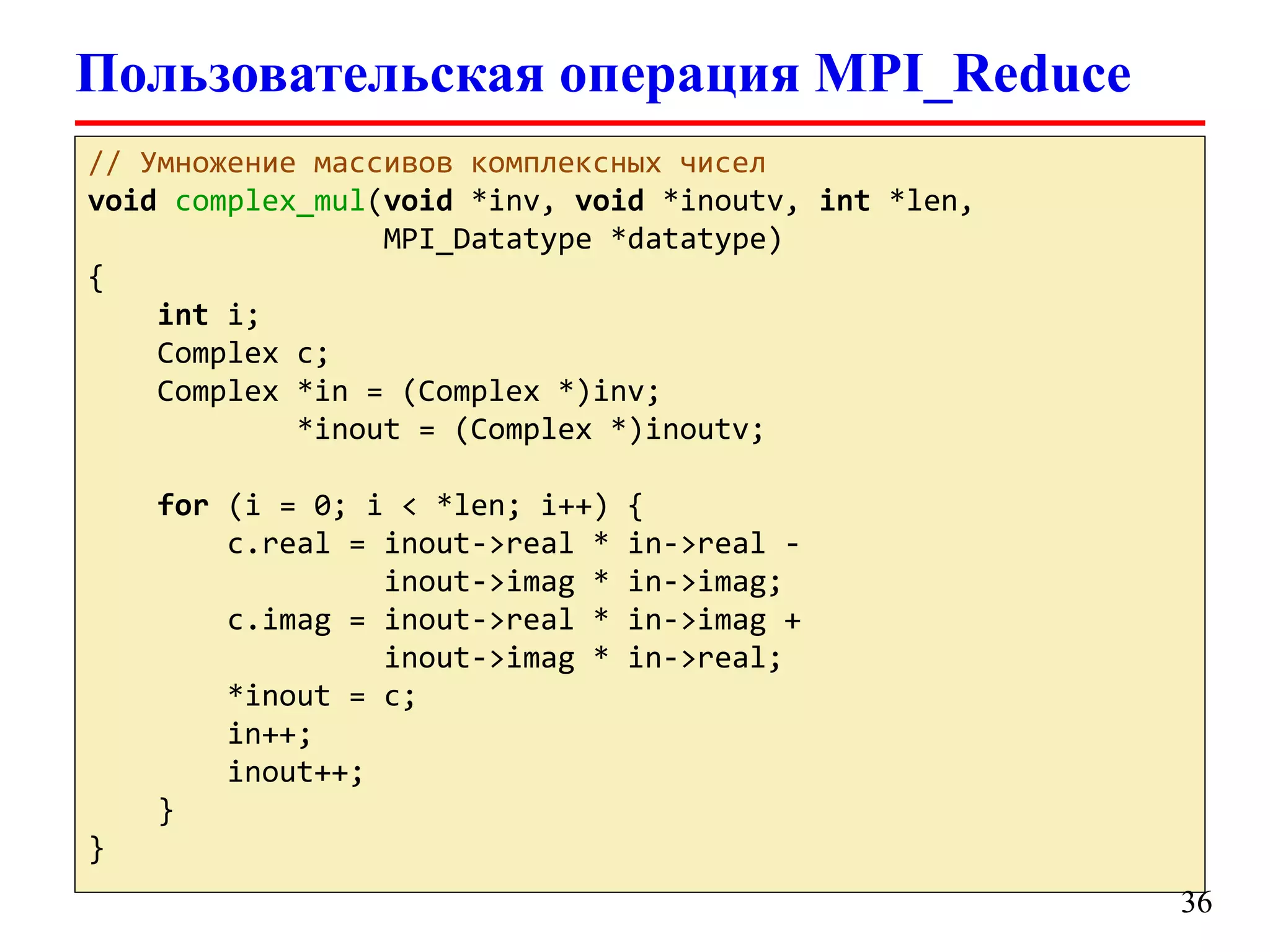Click the slide title 'Пользовательская операция MPI_Reduce'
Screen dimensions: 1270x952
click(603, 74)
